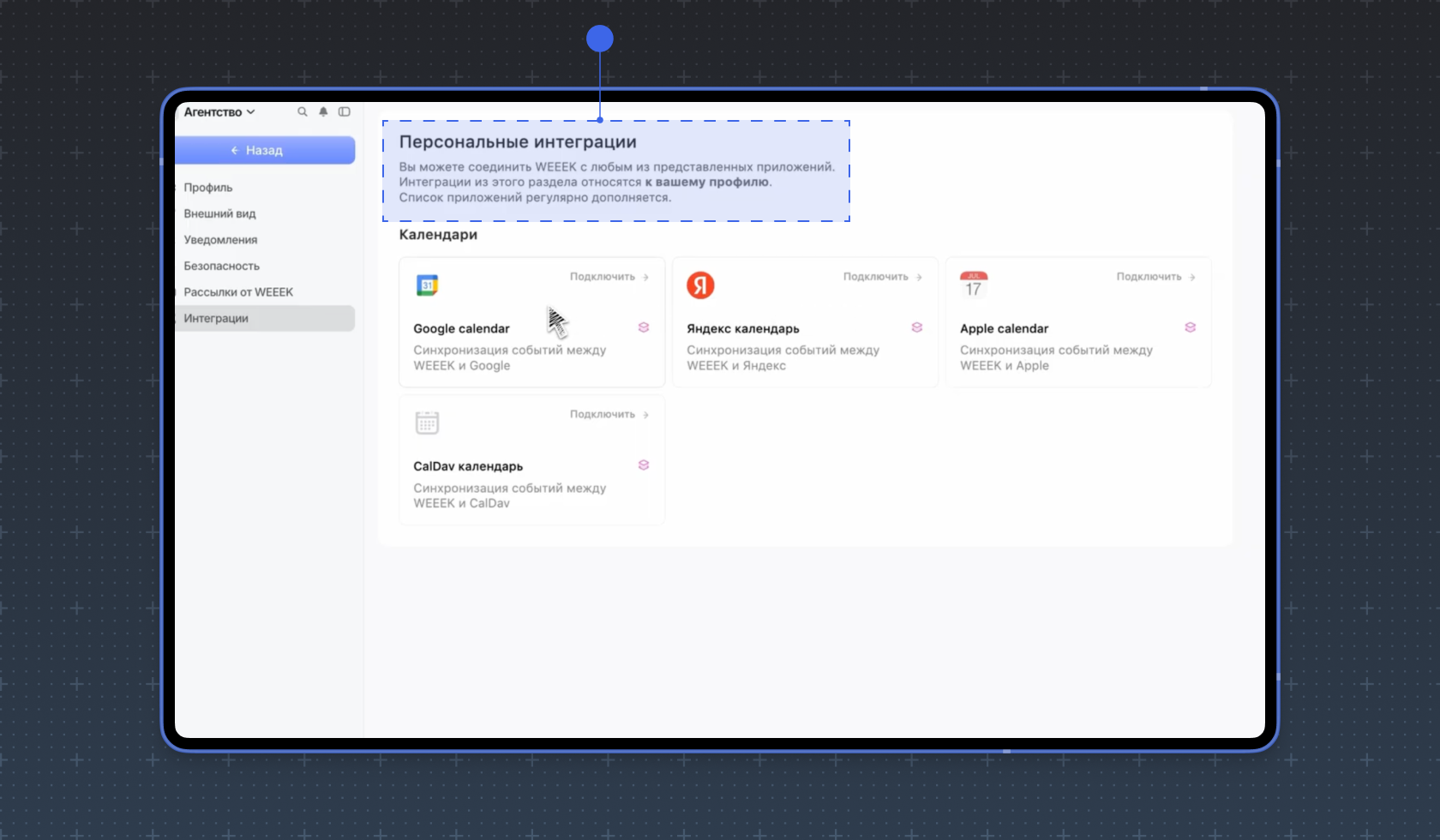Open Безопасность settings
The image size is (1440, 840).
point(221,266)
